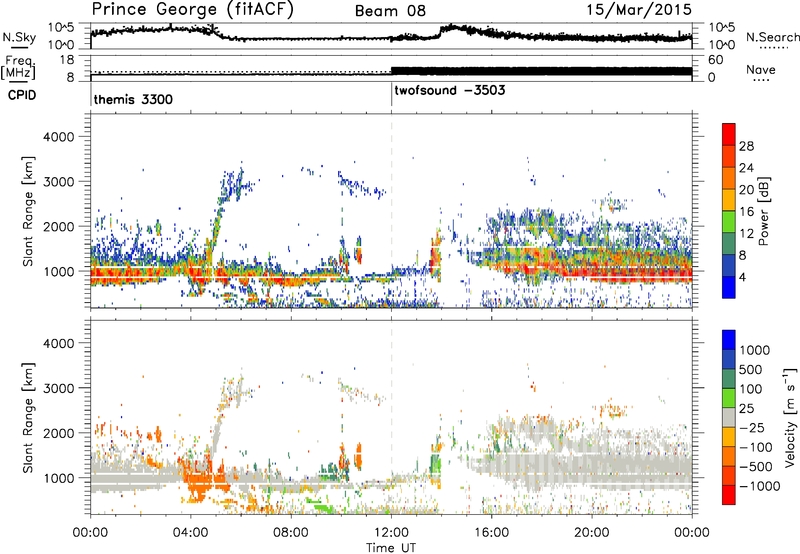Click the "4000" tick on velocity panel range axis
This screenshot has height=554, width=800.
[58, 343]
